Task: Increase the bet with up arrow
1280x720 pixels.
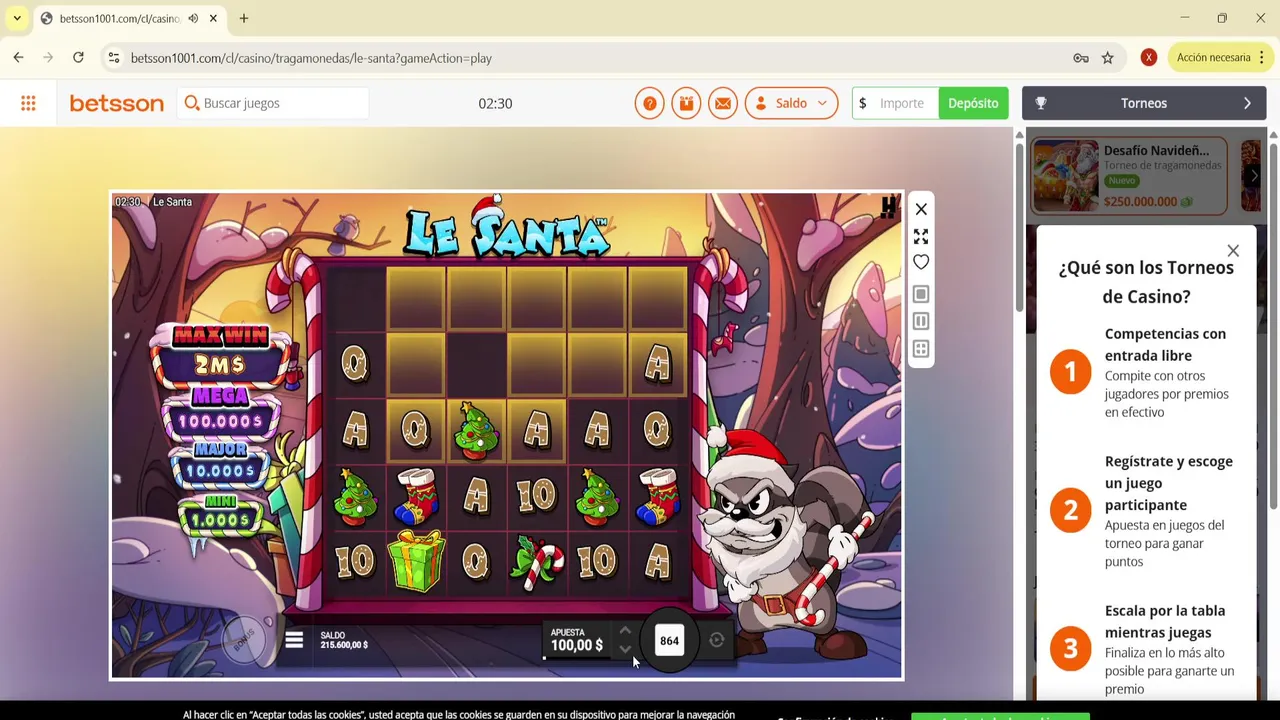Action: [x=625, y=631]
